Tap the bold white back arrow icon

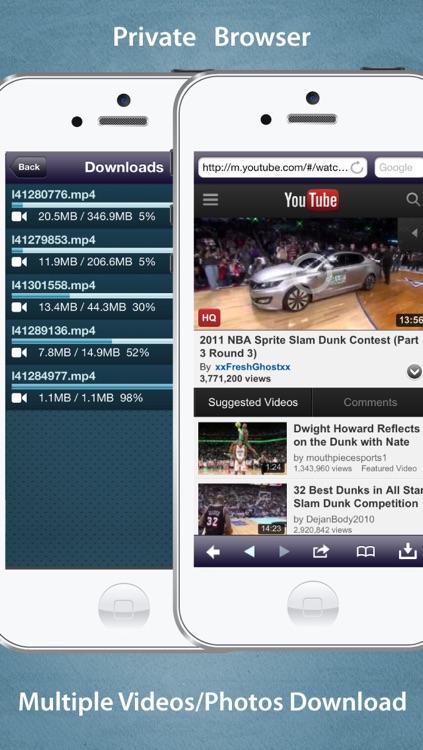click(x=213, y=552)
